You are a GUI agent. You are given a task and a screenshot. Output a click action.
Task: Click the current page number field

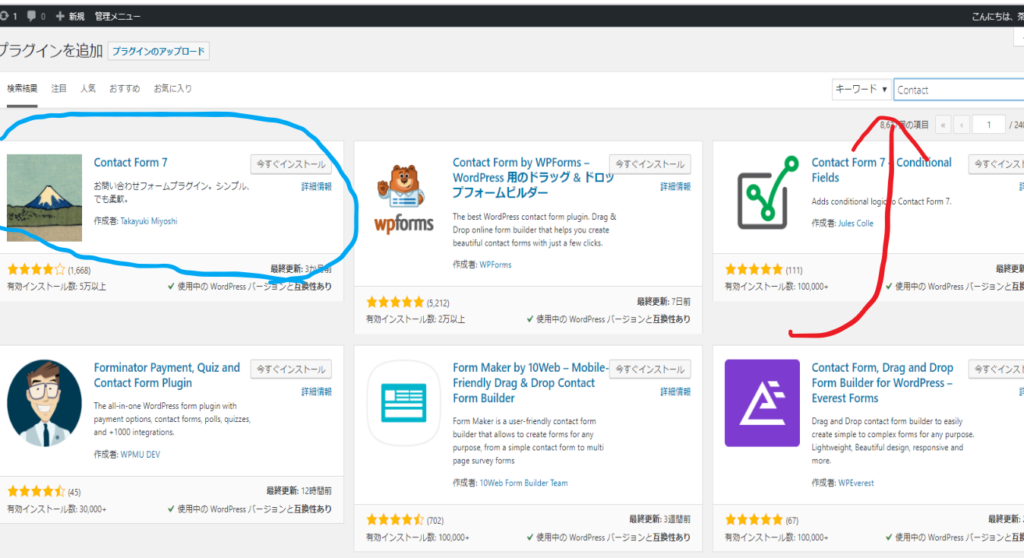pyautogui.click(x=988, y=124)
